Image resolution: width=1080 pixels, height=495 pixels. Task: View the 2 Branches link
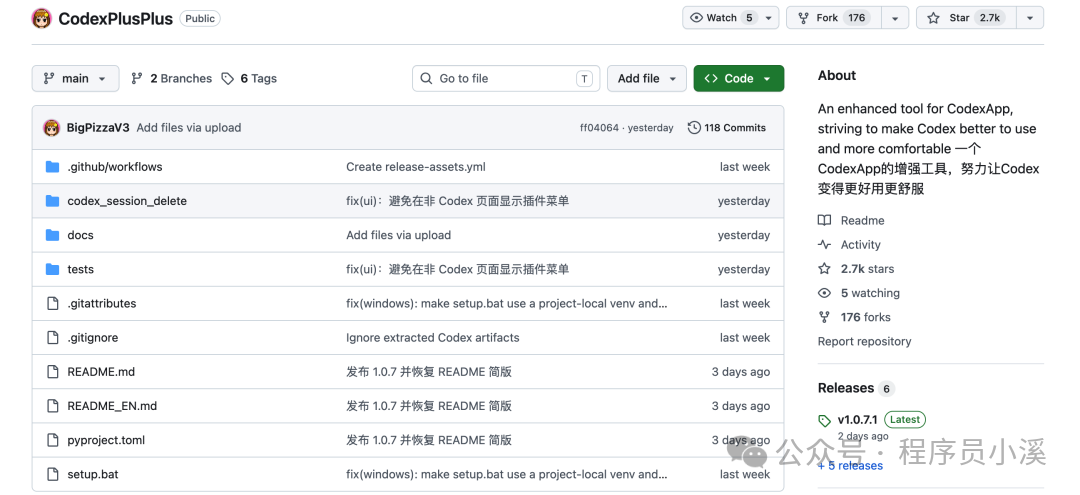[172, 78]
